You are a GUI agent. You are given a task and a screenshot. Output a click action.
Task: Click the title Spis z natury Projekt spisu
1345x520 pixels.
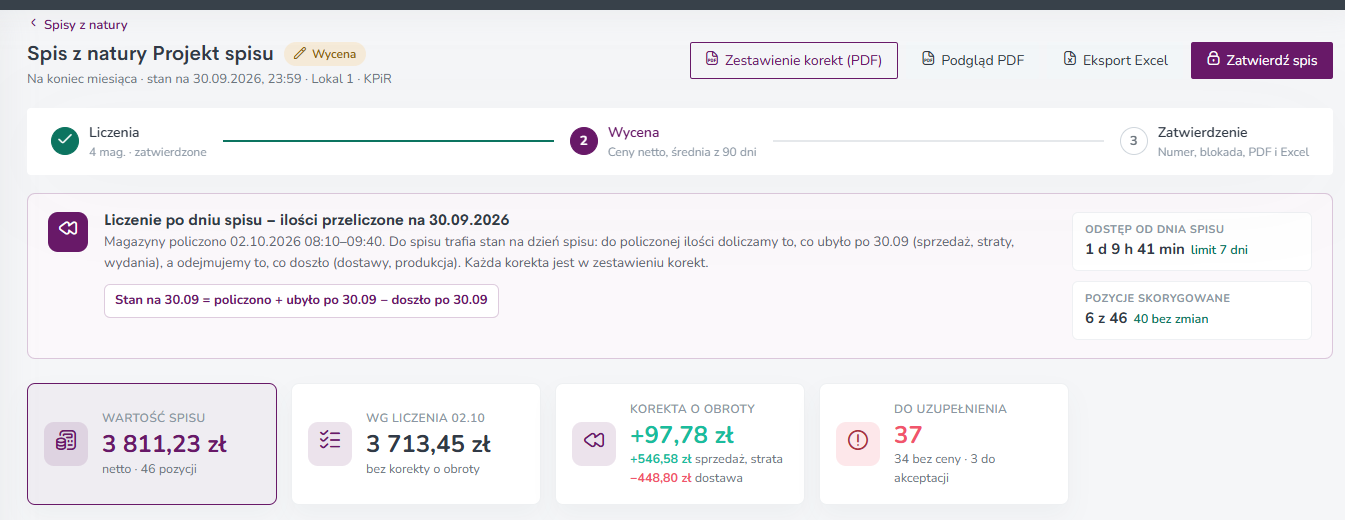[x=151, y=53]
